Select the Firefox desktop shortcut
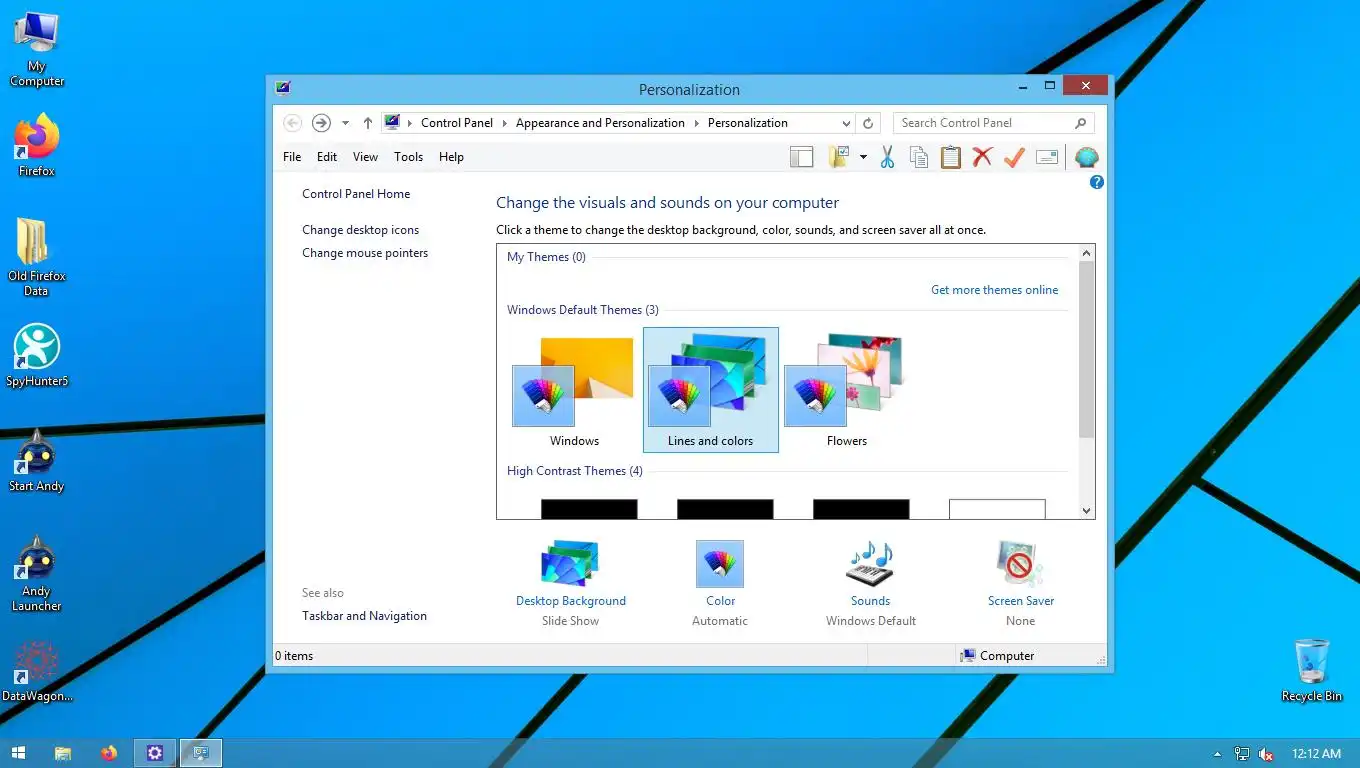This screenshot has width=1360, height=768. click(37, 146)
